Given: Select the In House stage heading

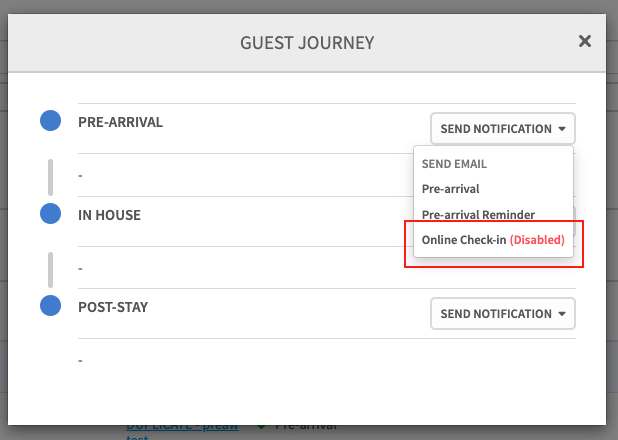Looking at the screenshot, I should pyautogui.click(x=109, y=214).
